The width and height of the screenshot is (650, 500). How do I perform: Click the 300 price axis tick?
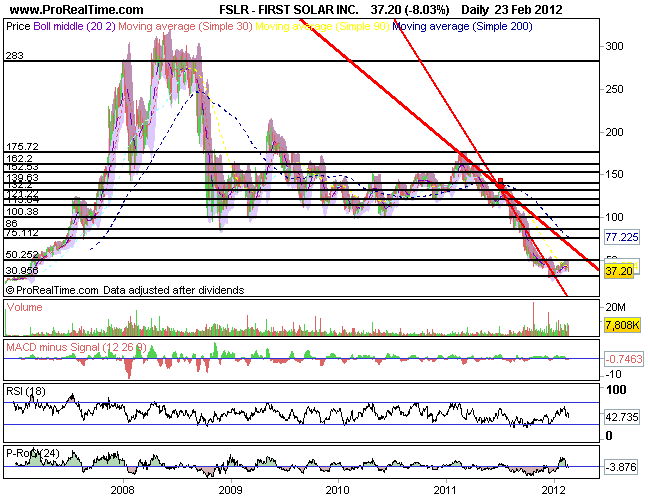(614, 46)
